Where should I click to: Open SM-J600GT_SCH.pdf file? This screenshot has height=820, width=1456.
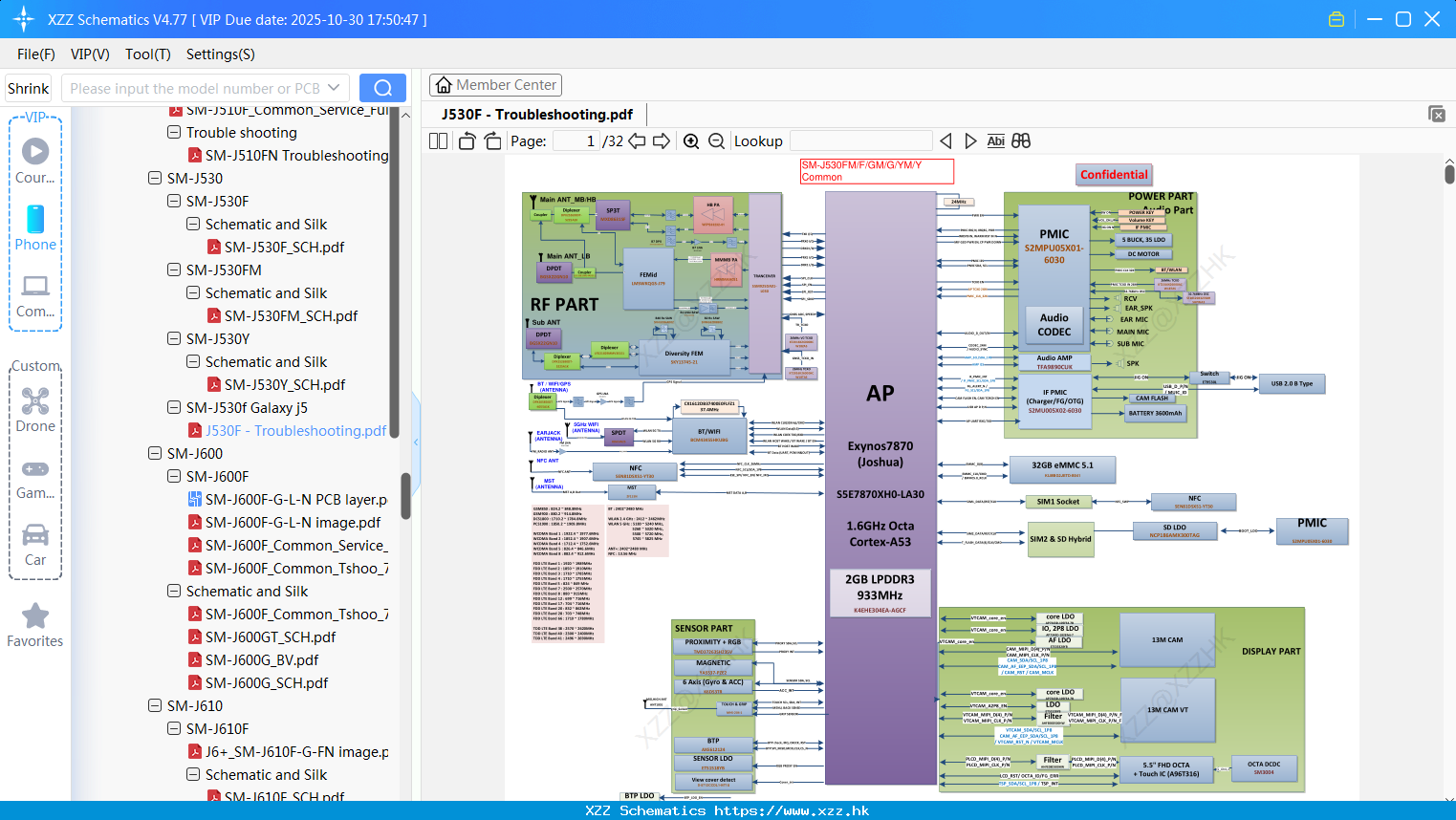(271, 637)
